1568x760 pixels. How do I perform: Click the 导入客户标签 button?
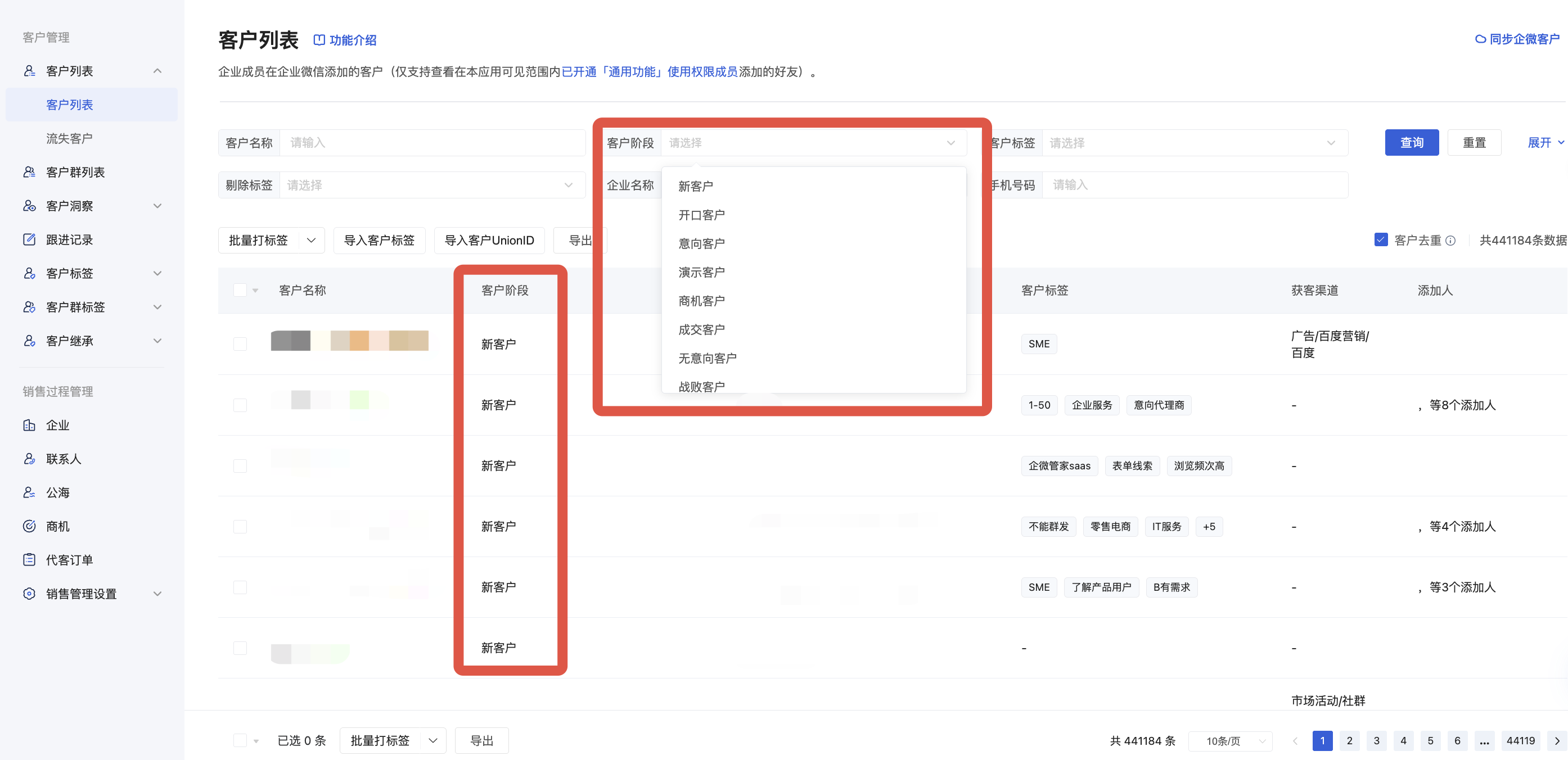pos(379,241)
